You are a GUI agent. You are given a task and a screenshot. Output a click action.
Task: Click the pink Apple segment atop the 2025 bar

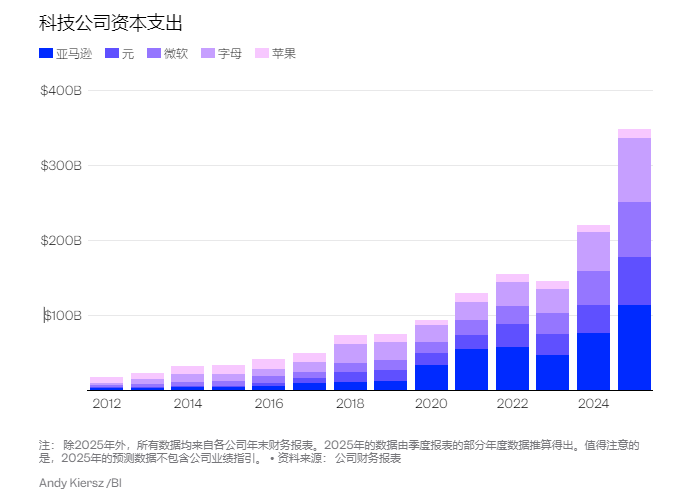point(634,133)
